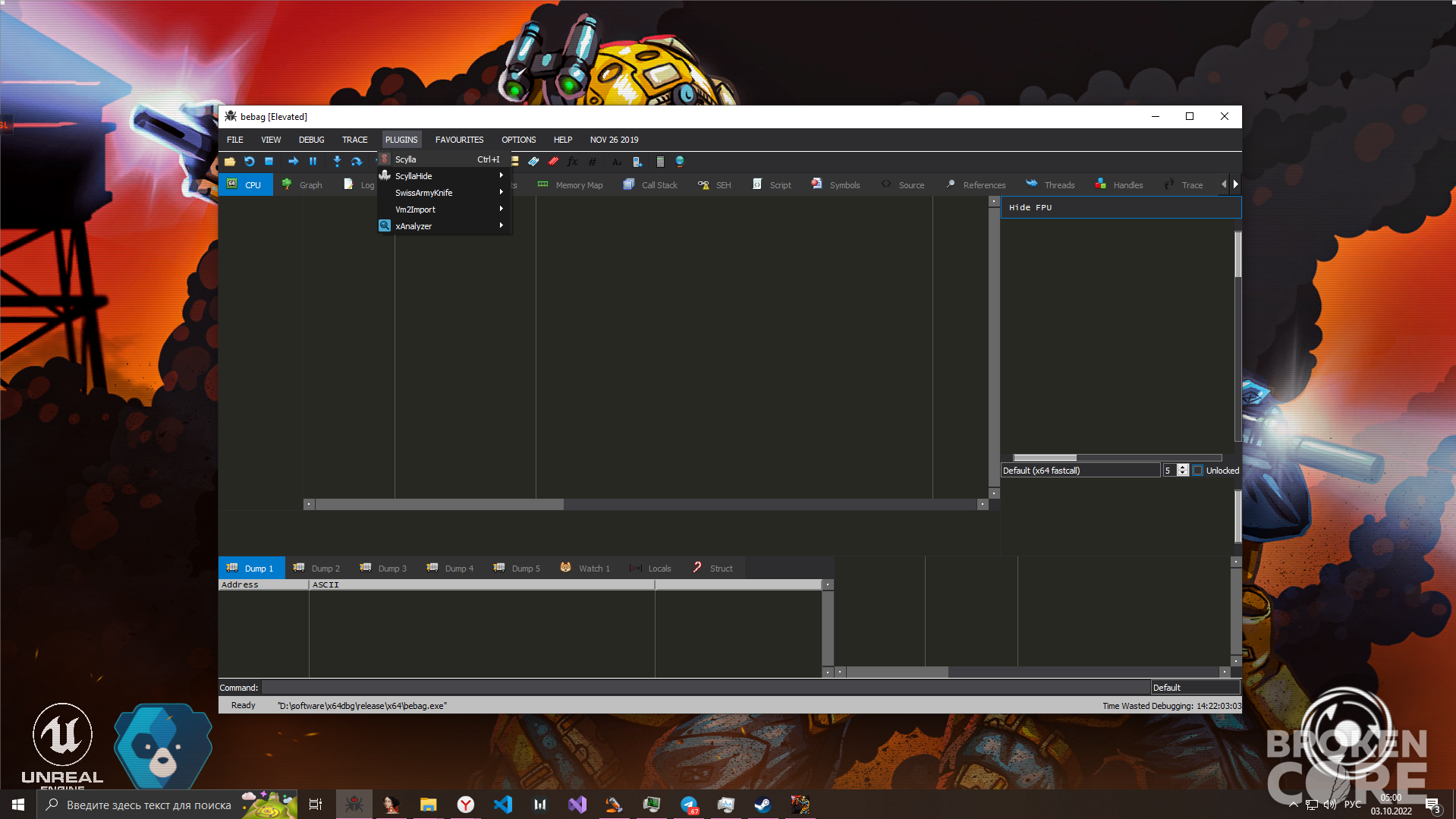
Task: Open the Default command type dropdown
Action: [x=1195, y=688]
